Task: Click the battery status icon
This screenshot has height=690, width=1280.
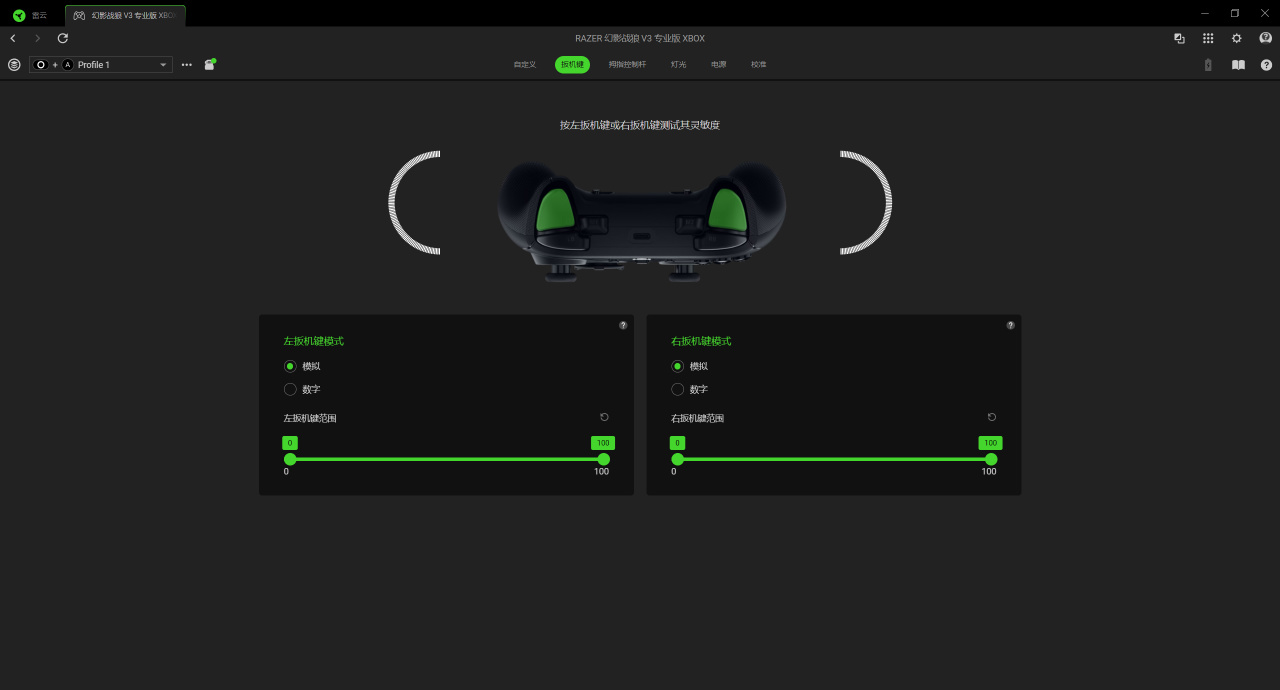Action: [x=1208, y=64]
